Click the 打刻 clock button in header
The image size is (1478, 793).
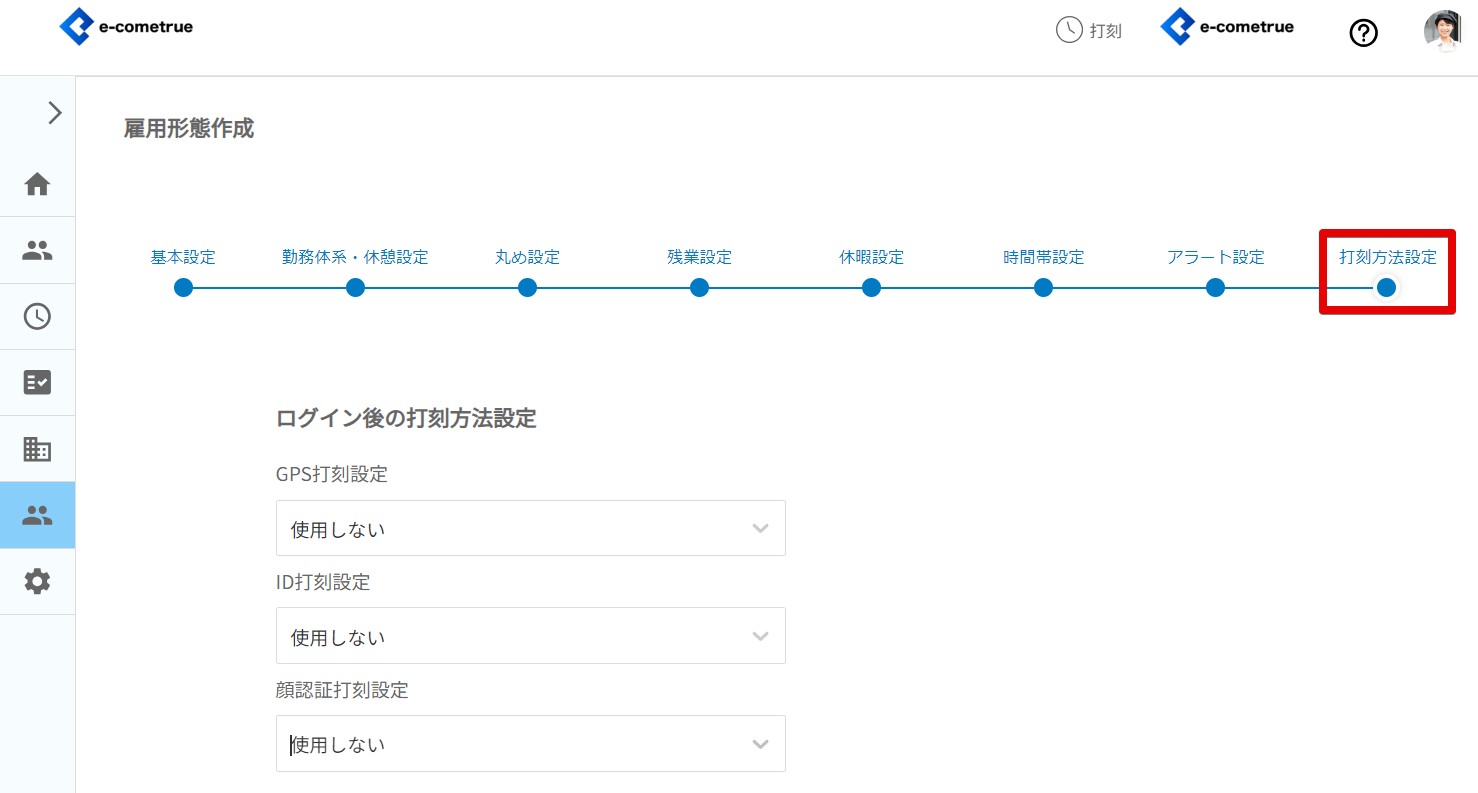pyautogui.click(x=1089, y=30)
